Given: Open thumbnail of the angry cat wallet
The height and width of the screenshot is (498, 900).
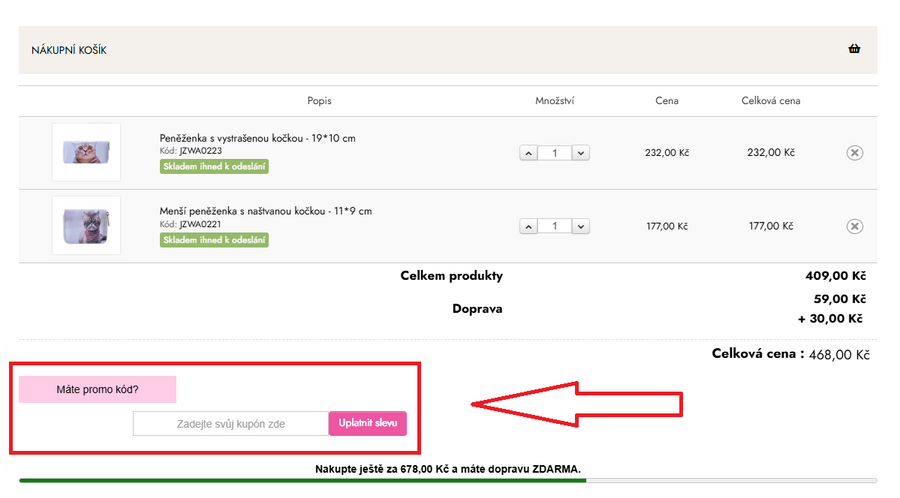Looking at the screenshot, I should pyautogui.click(x=86, y=225).
